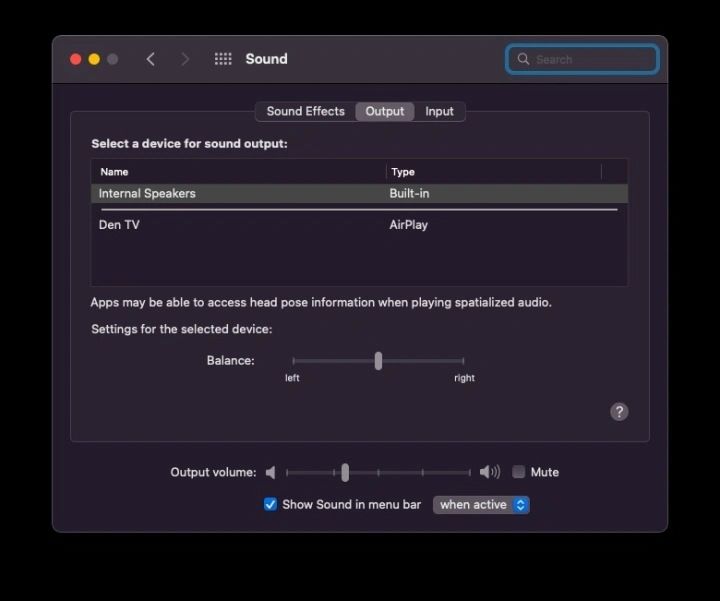The height and width of the screenshot is (601, 720).
Task: Click the Name column header
Action: [114, 172]
